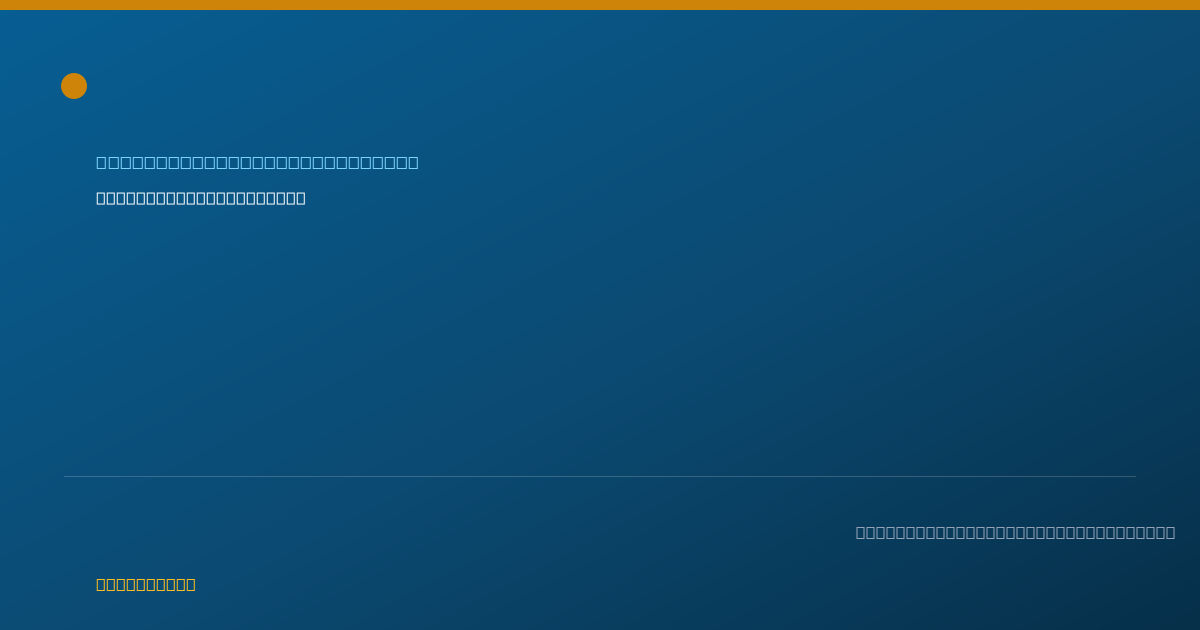
Task: Click the left end of the divider line
Action: [66, 476]
